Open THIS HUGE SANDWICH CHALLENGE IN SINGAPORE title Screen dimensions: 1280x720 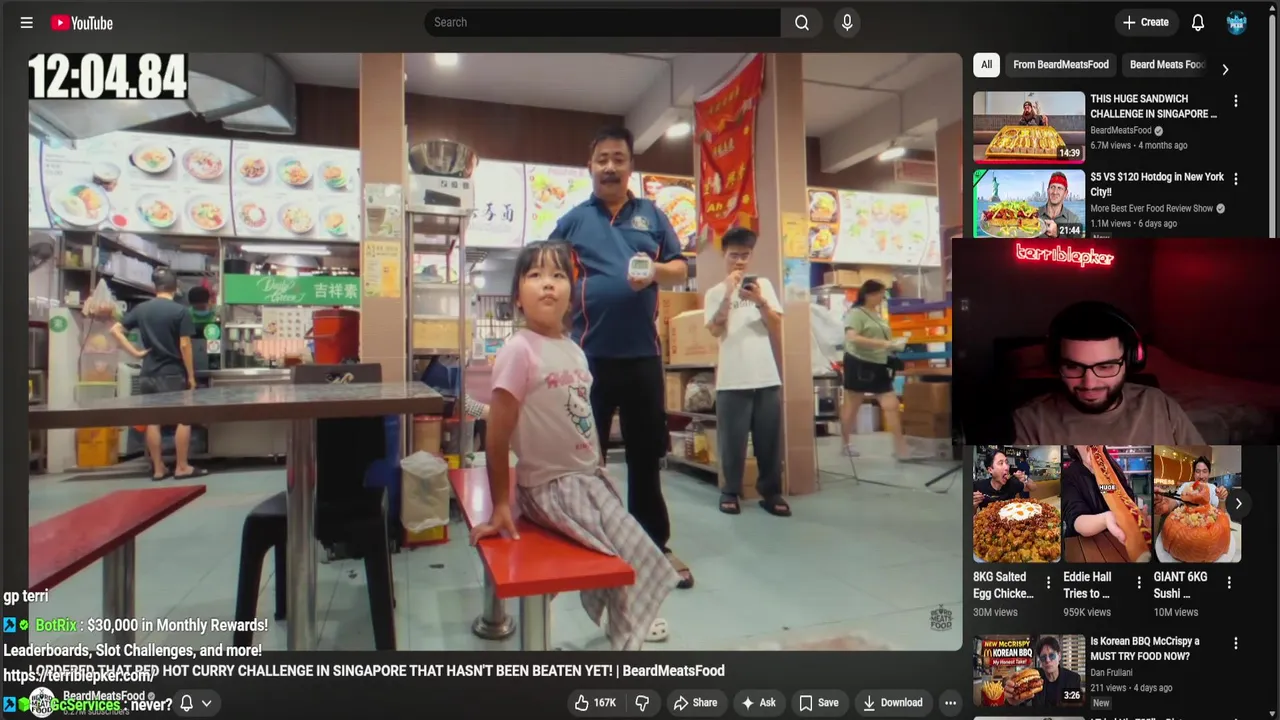pos(1154,106)
